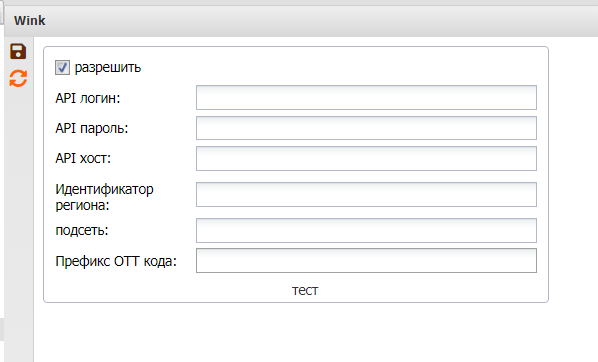The height and width of the screenshot is (362, 598).
Task: Click the разрешить checkbox label text
Action: click(x=108, y=68)
